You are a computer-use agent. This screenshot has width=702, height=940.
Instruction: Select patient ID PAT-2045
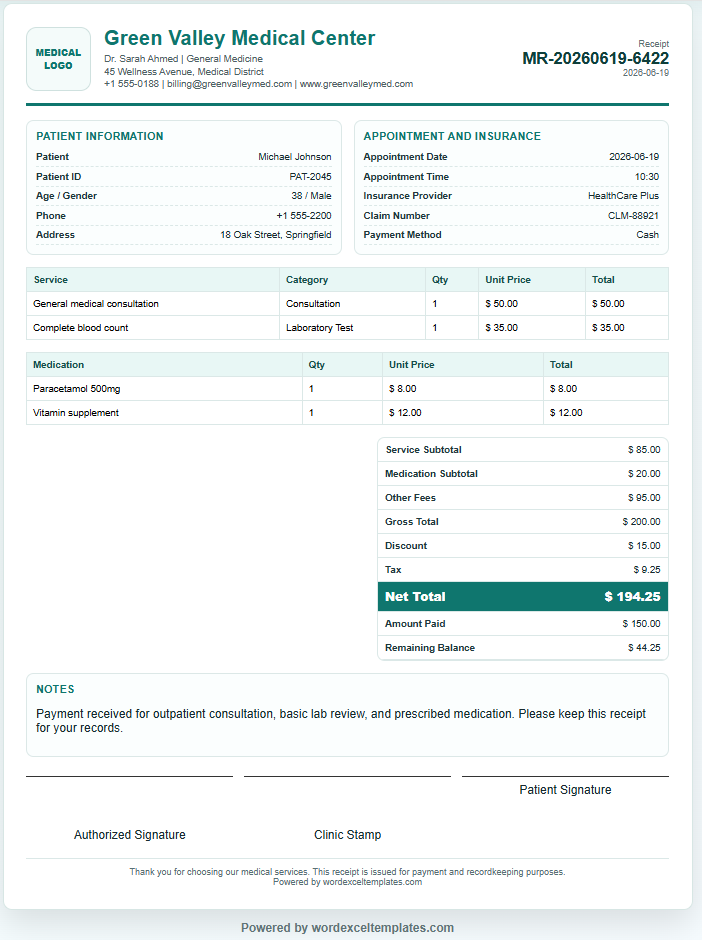pyautogui.click(x=310, y=176)
